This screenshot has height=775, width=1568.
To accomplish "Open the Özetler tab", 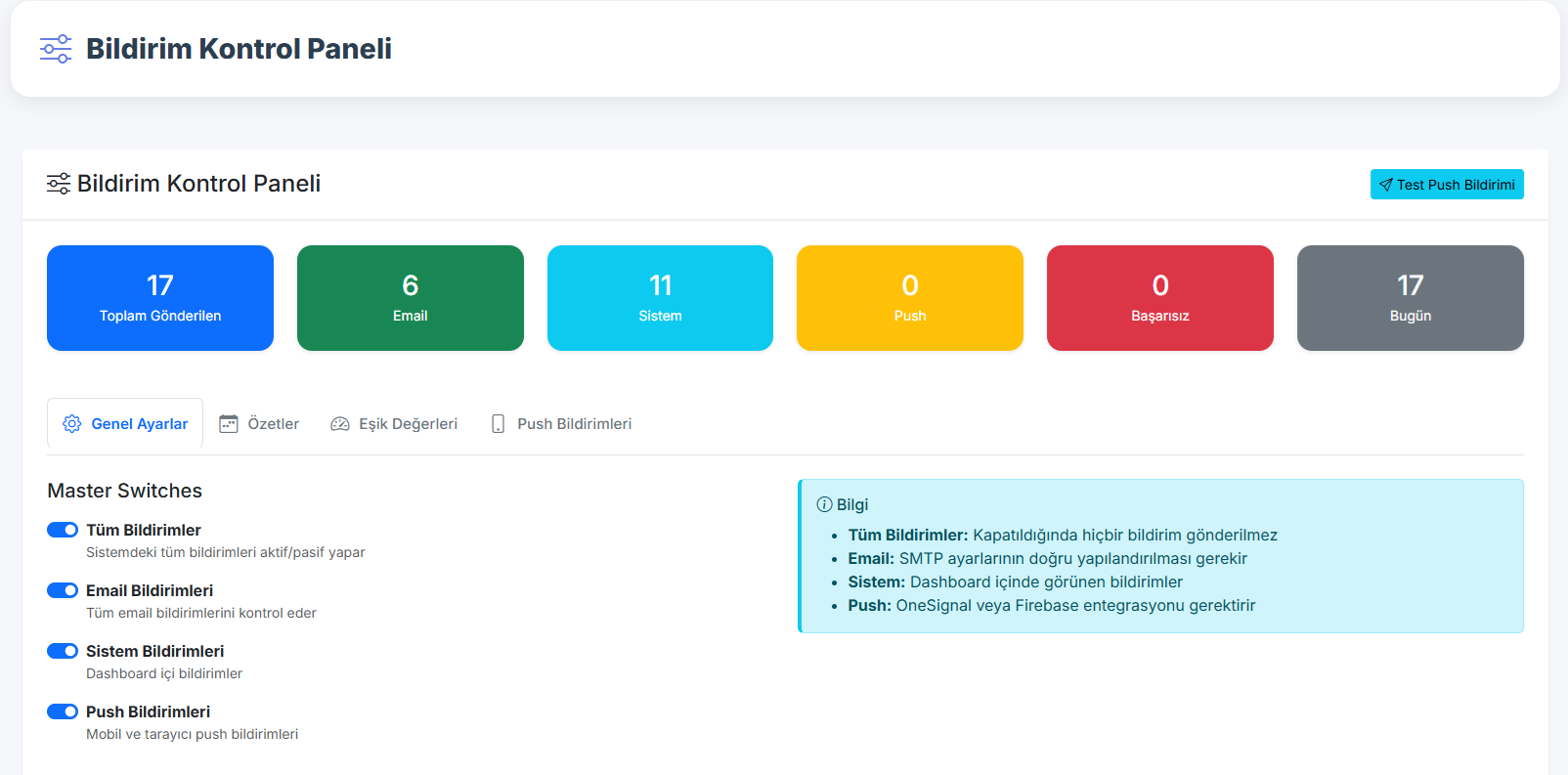I will pos(260,424).
